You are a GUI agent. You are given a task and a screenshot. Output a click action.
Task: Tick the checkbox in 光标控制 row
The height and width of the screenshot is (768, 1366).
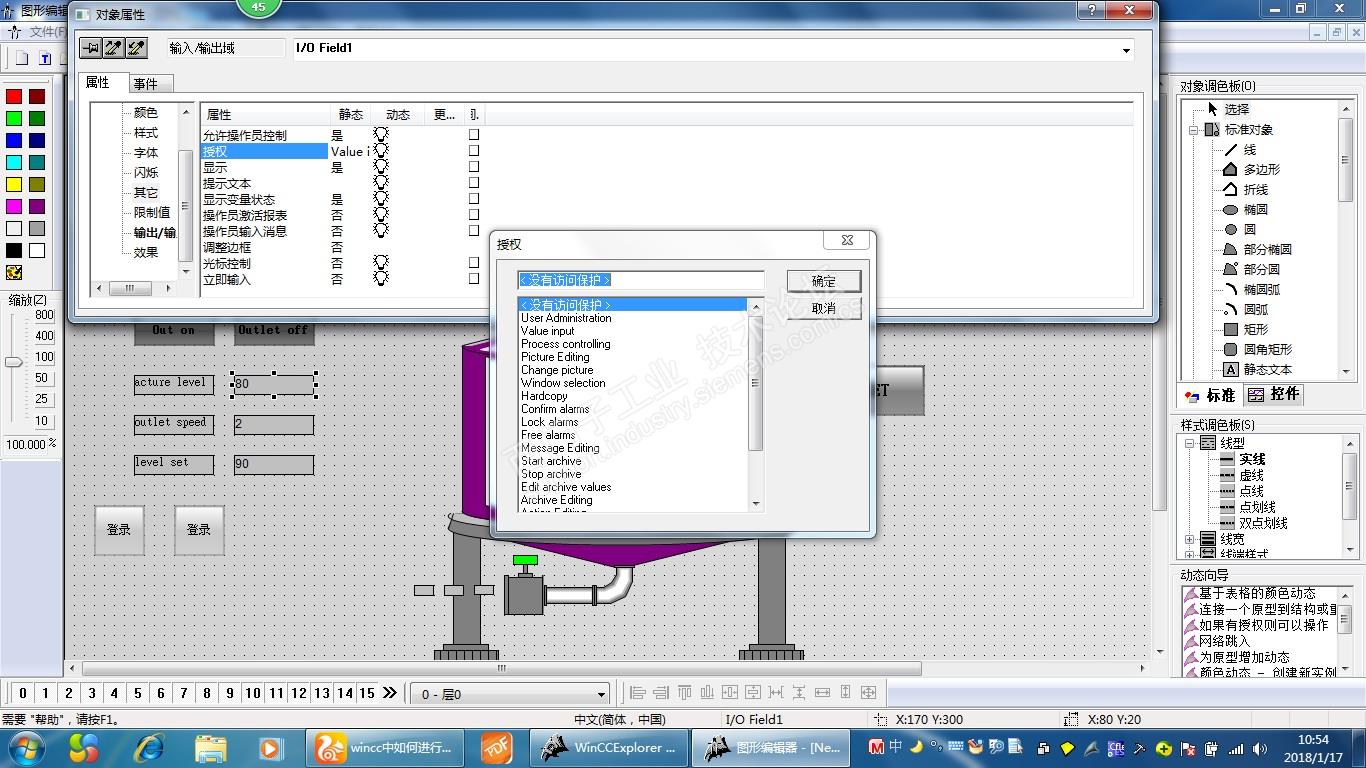coord(474,263)
